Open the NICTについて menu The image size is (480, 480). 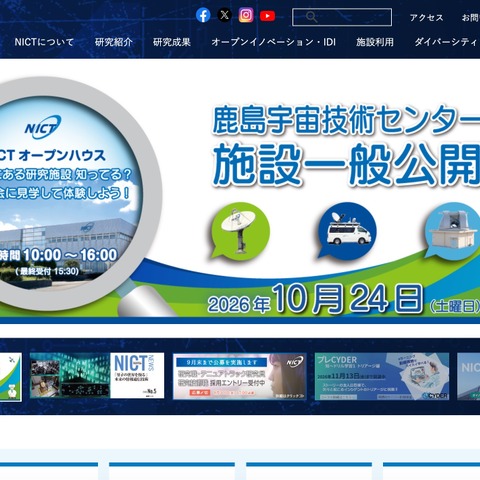(x=44, y=42)
